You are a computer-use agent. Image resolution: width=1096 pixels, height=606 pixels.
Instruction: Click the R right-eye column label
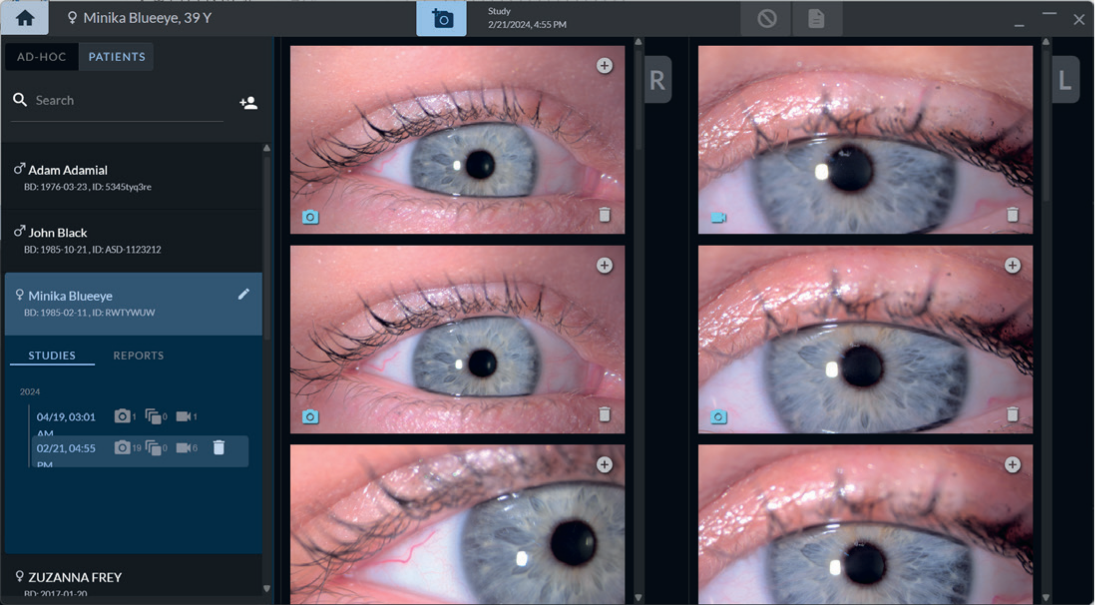click(658, 80)
